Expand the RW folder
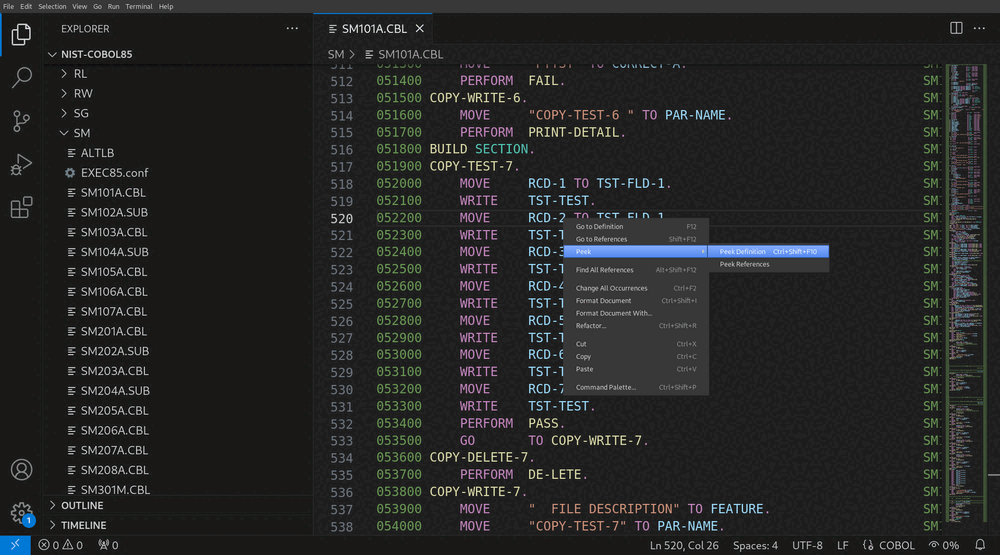The image size is (1000, 555). tap(82, 93)
